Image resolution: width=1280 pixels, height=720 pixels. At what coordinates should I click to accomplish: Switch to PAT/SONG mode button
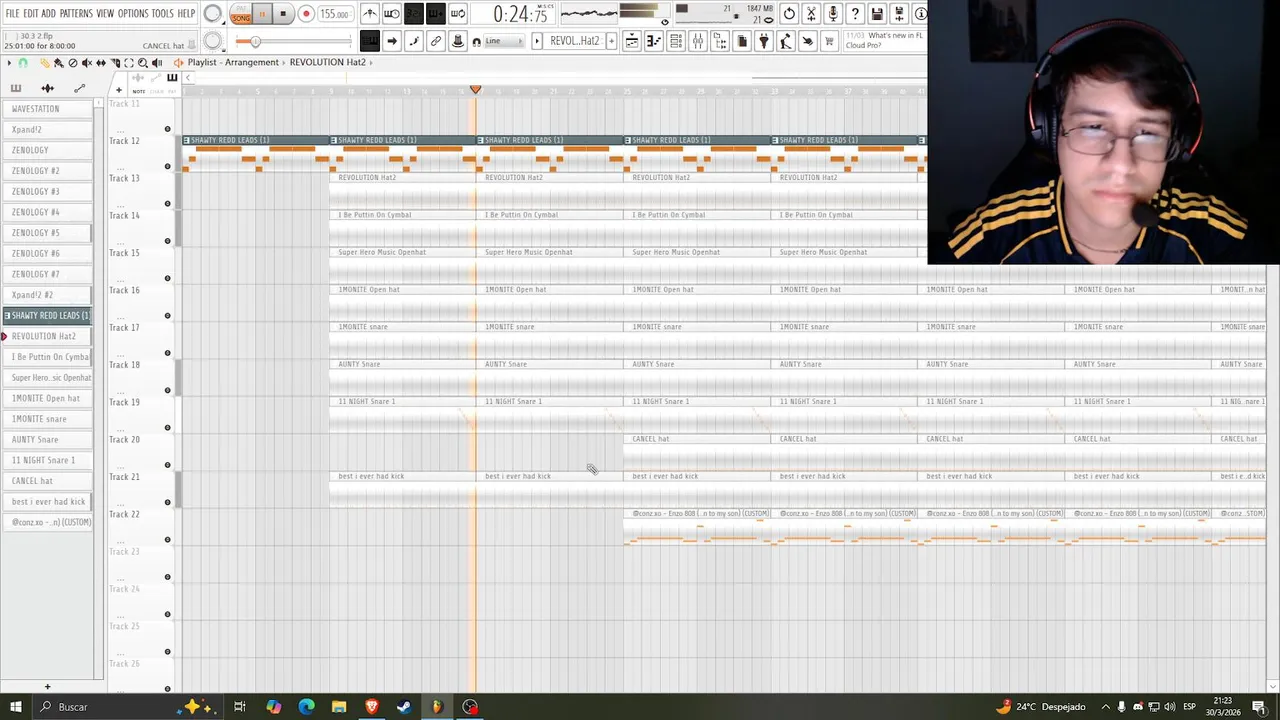point(240,14)
